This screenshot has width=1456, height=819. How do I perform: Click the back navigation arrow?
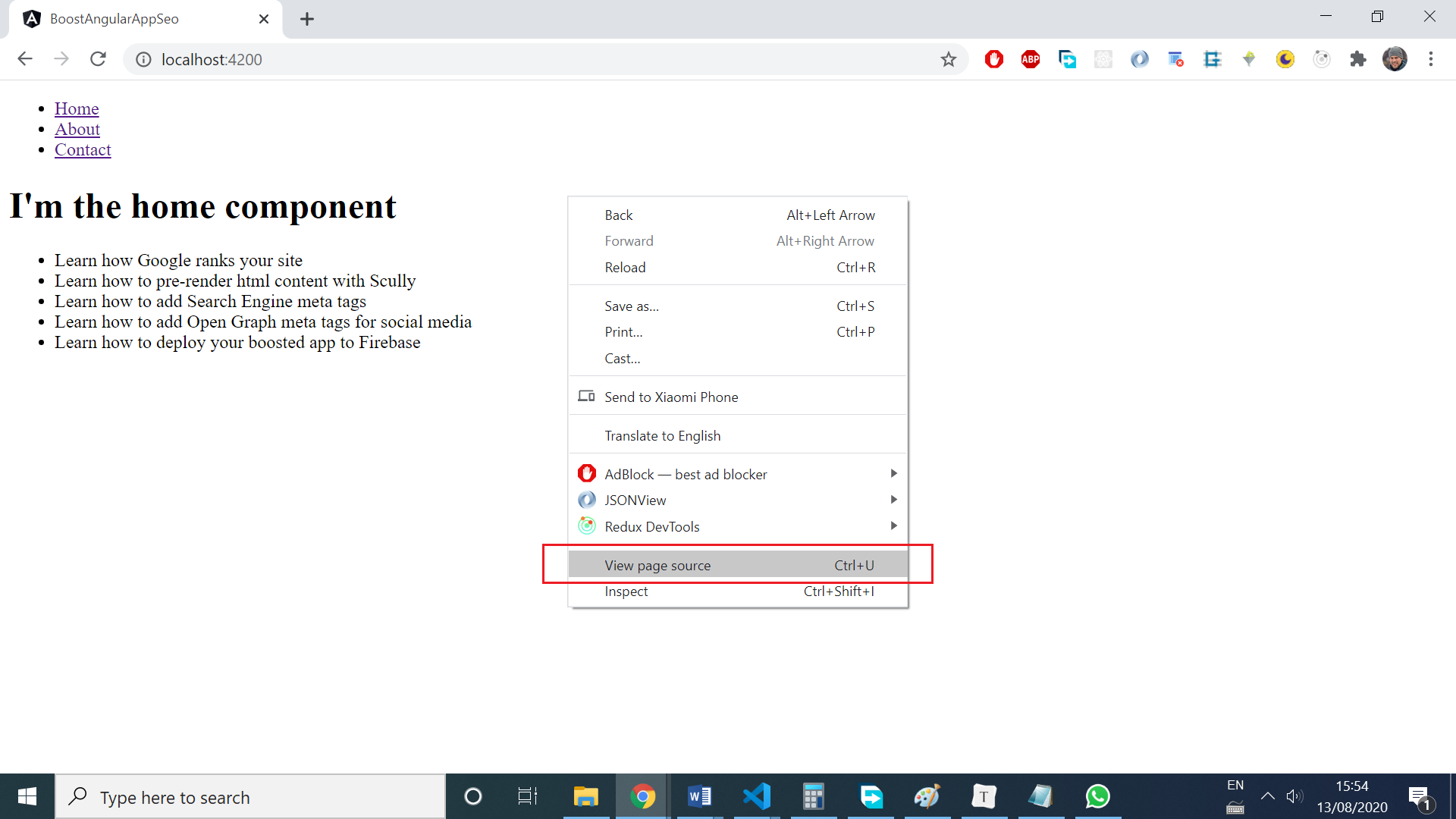coord(25,59)
